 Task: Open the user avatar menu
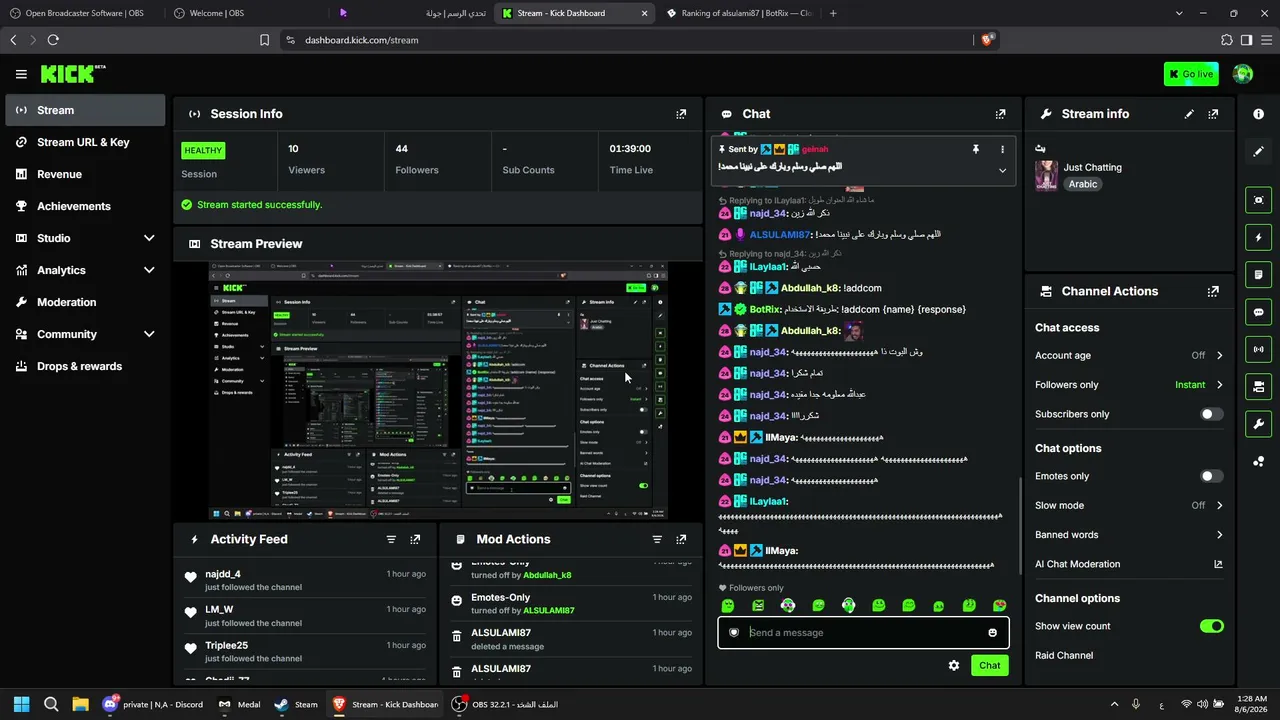(1243, 74)
